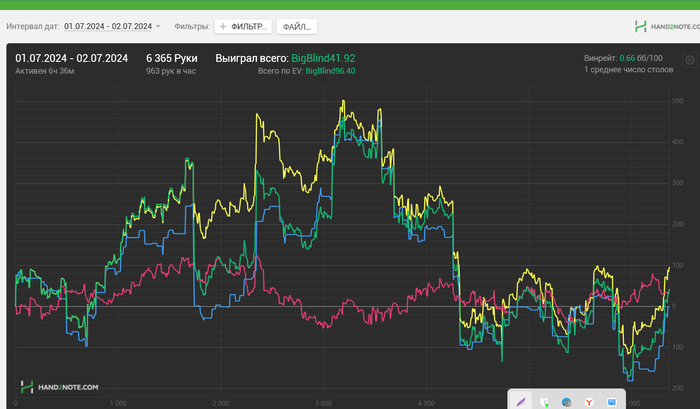This screenshot has height=409, width=700.
Task: Click the blue square icon in the popup
Action: tap(612, 402)
